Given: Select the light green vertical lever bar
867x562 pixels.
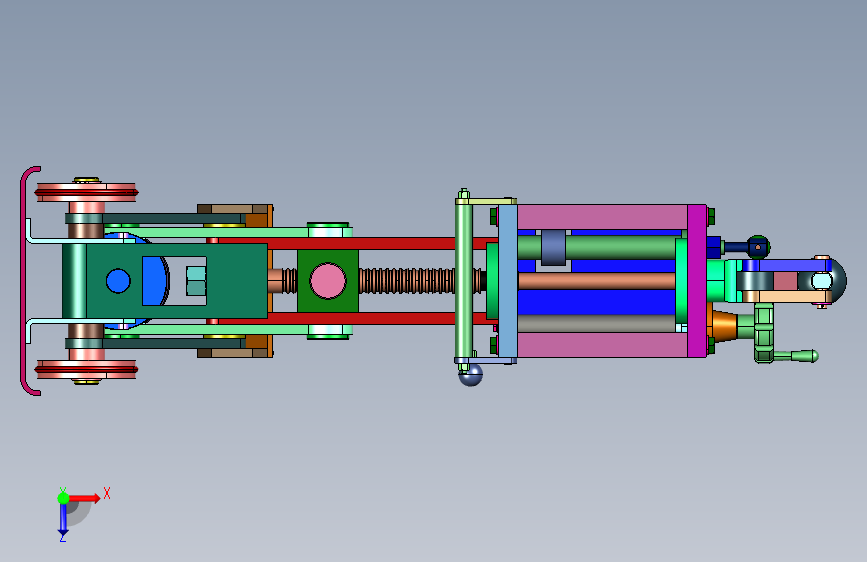Looking at the screenshot, I should (463, 281).
